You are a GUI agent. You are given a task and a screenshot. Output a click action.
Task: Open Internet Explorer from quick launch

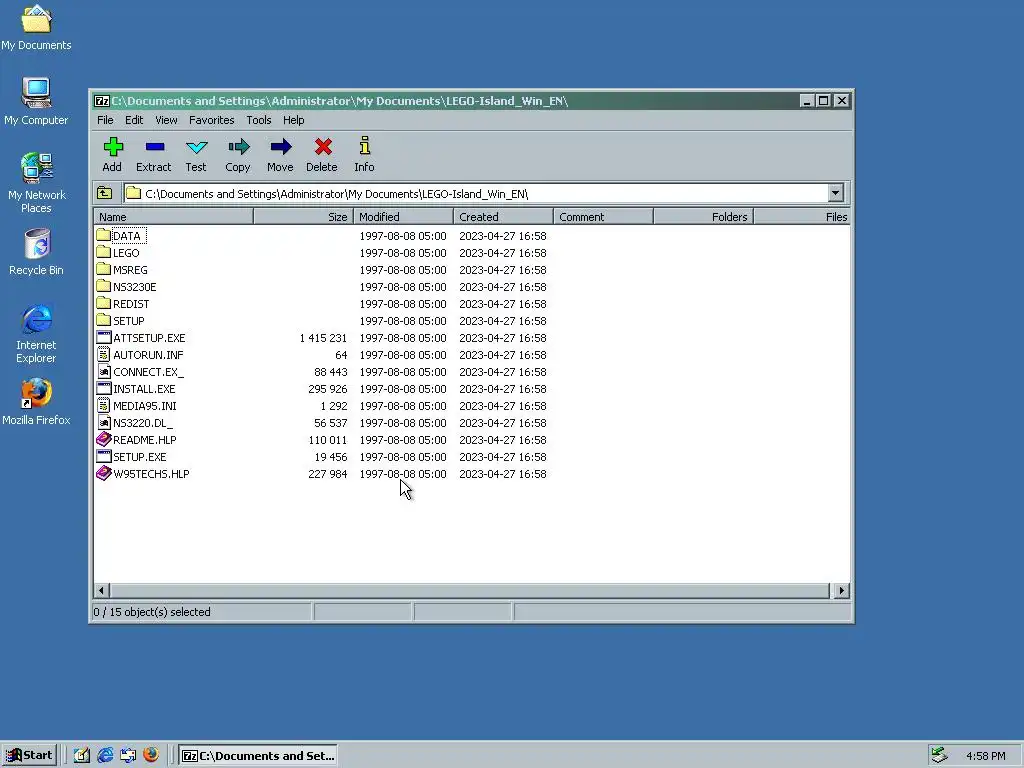point(105,755)
